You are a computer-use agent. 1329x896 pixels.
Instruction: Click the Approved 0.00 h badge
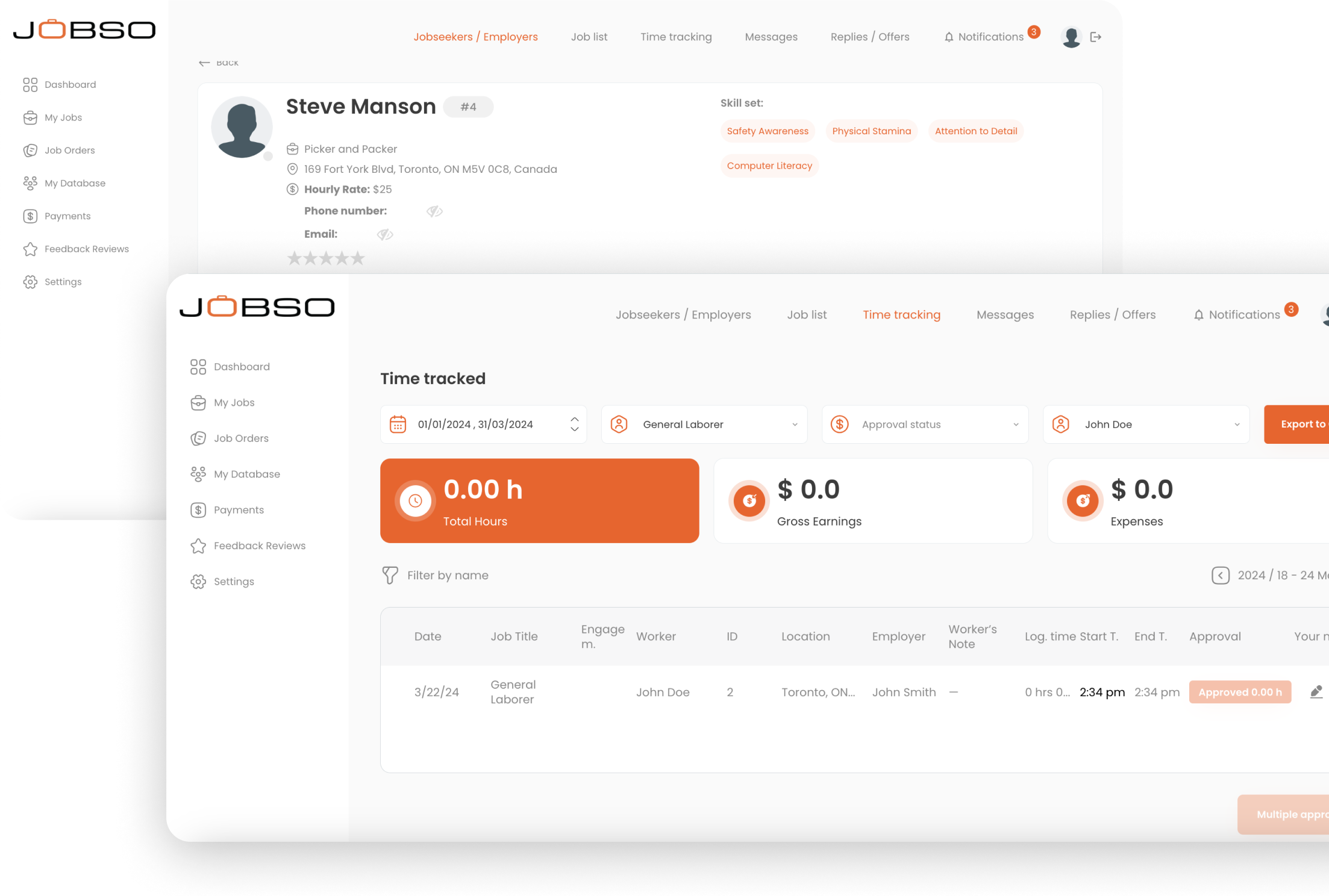click(x=1239, y=692)
